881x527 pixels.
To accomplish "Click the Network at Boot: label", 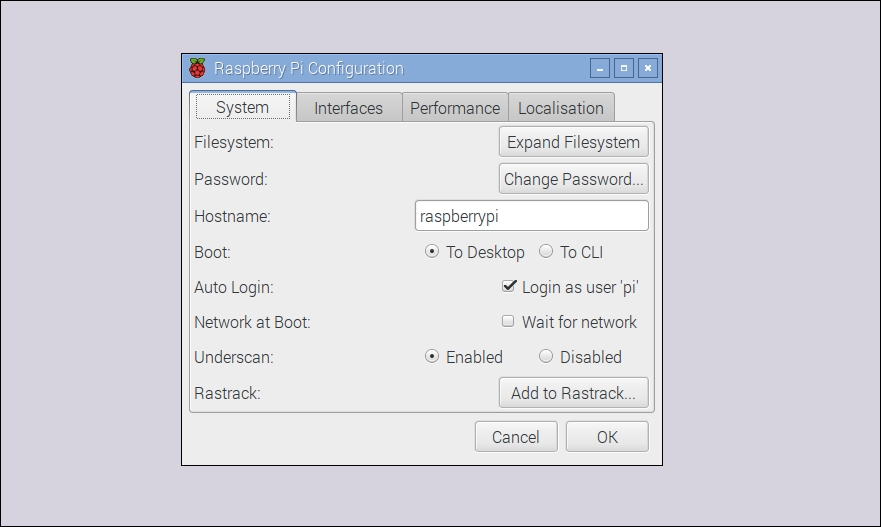I will [252, 322].
